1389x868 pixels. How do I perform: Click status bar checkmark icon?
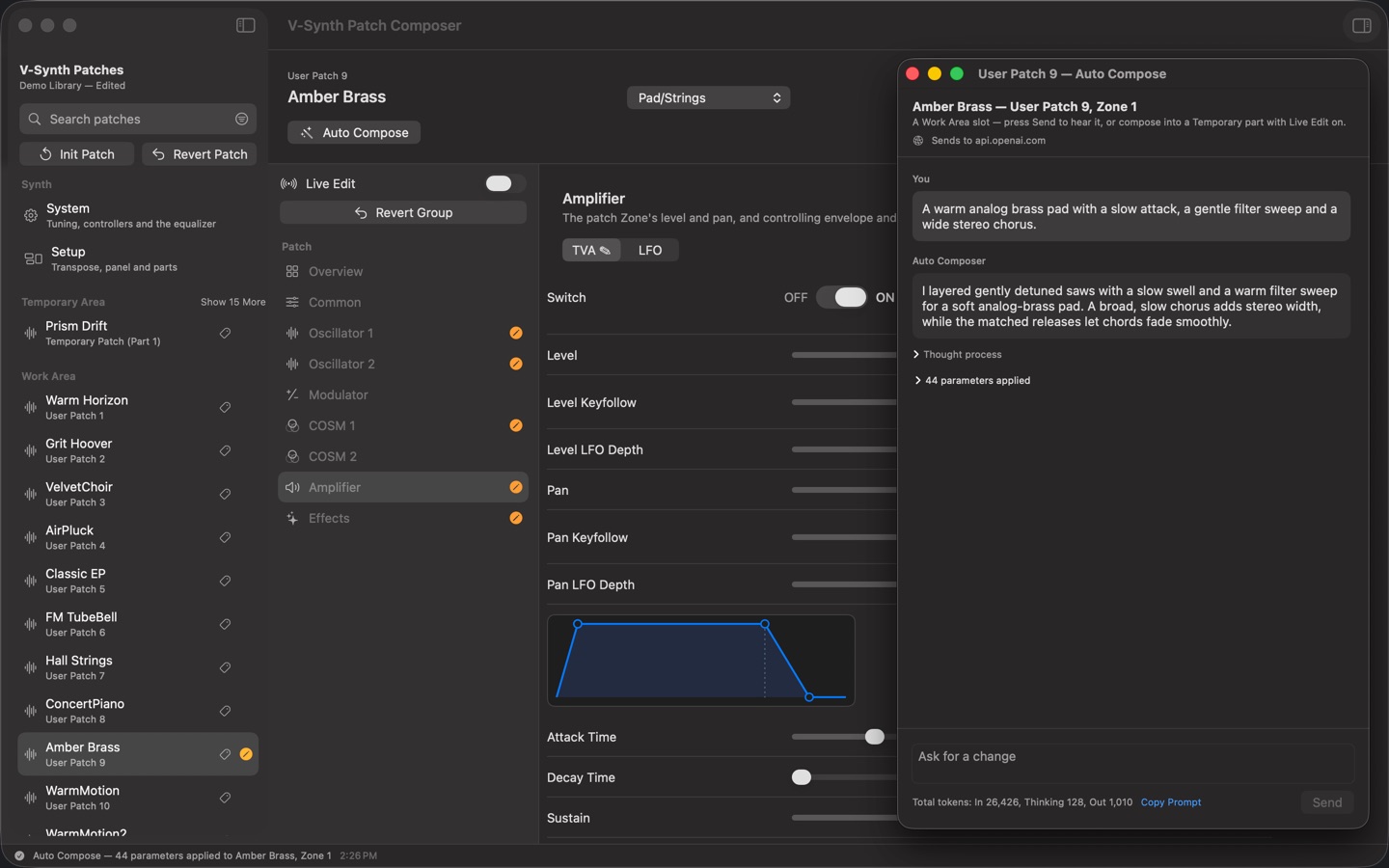pyautogui.click(x=19, y=855)
